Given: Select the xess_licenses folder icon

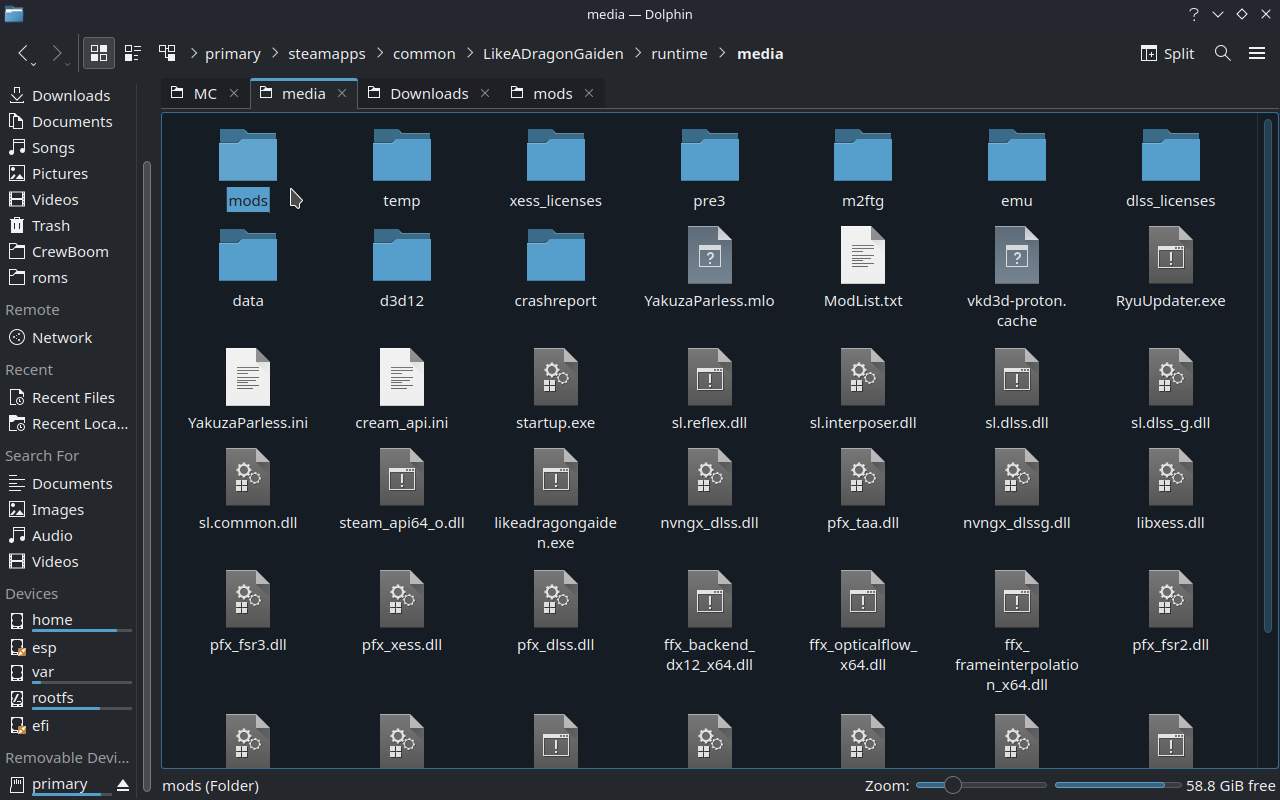Looking at the screenshot, I should (x=556, y=155).
